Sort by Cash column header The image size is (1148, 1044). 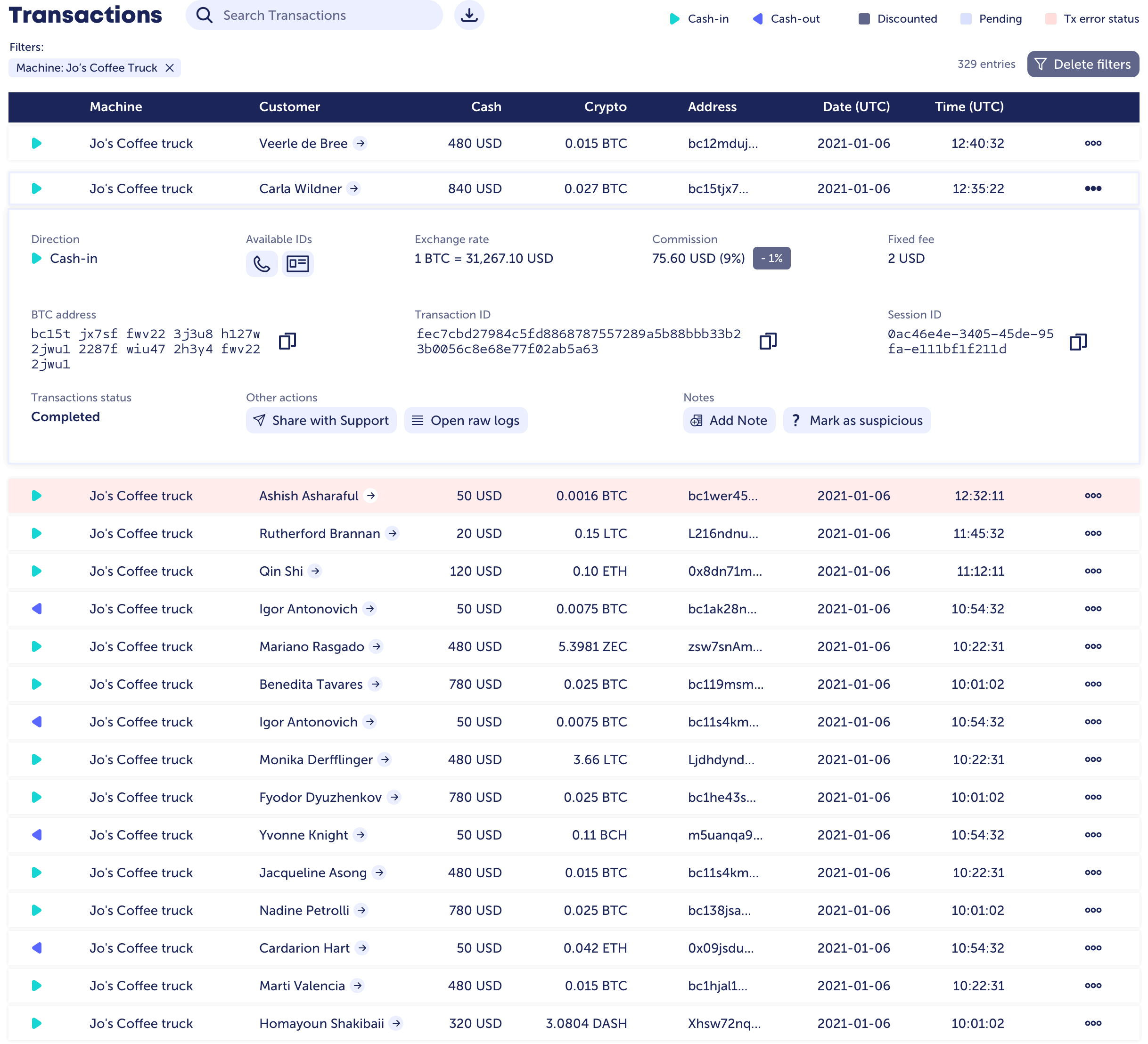coord(486,106)
